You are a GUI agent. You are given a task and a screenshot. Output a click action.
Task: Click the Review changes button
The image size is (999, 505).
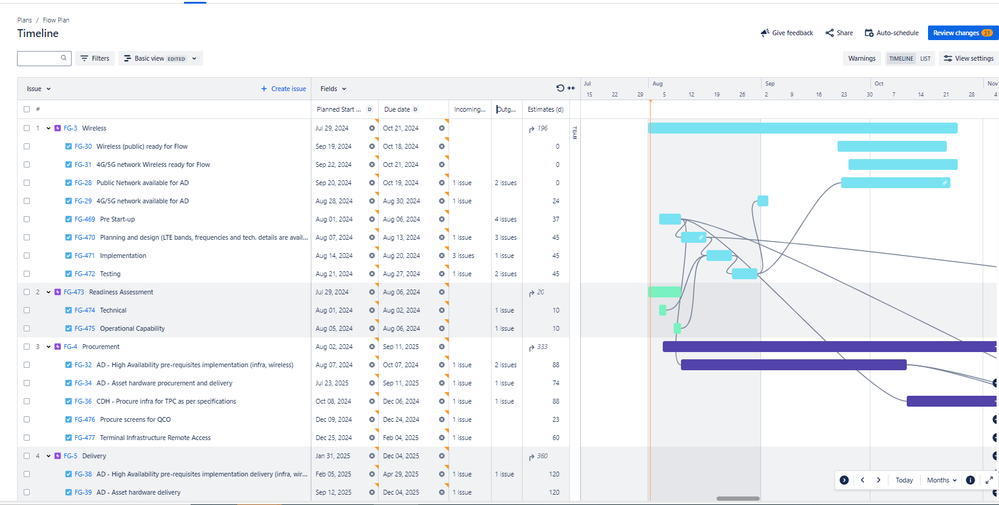tap(963, 33)
